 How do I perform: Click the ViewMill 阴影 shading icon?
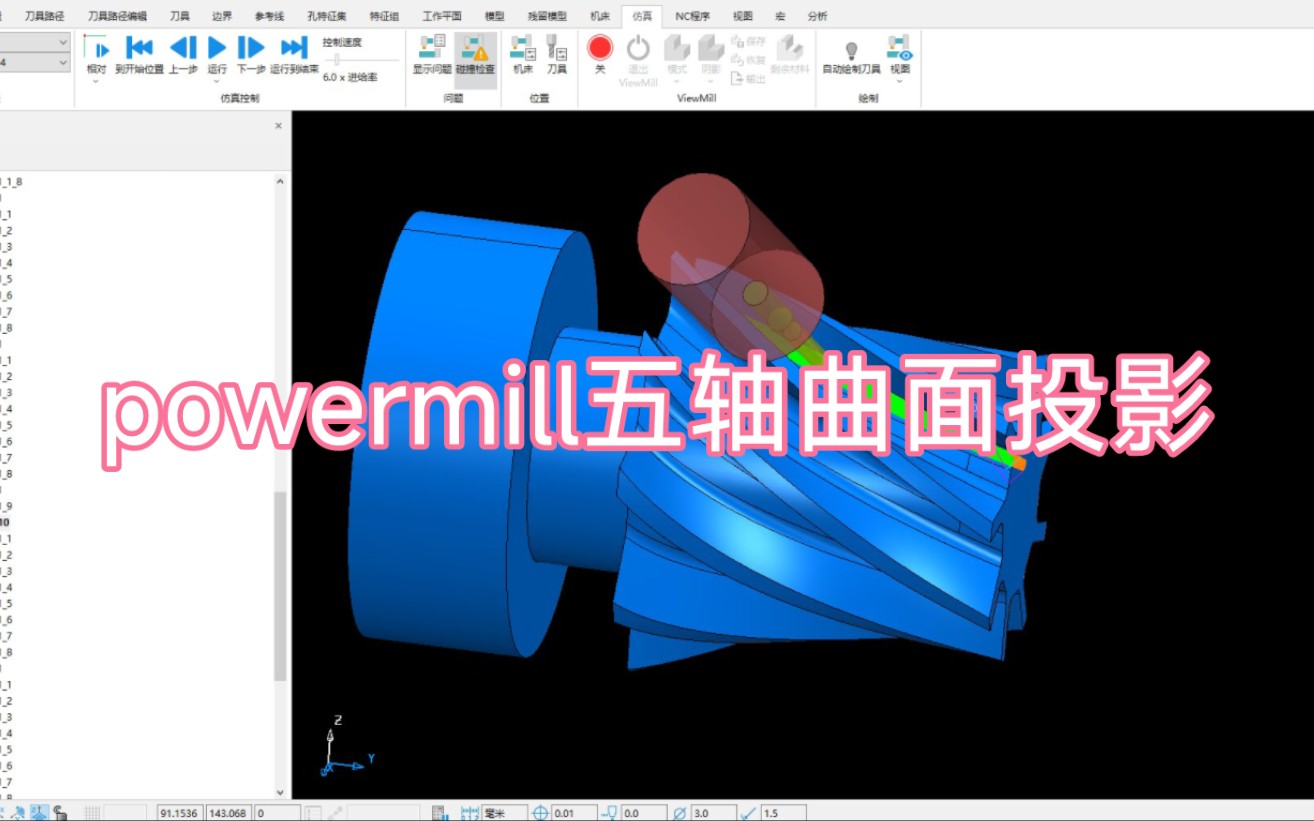click(x=710, y=47)
